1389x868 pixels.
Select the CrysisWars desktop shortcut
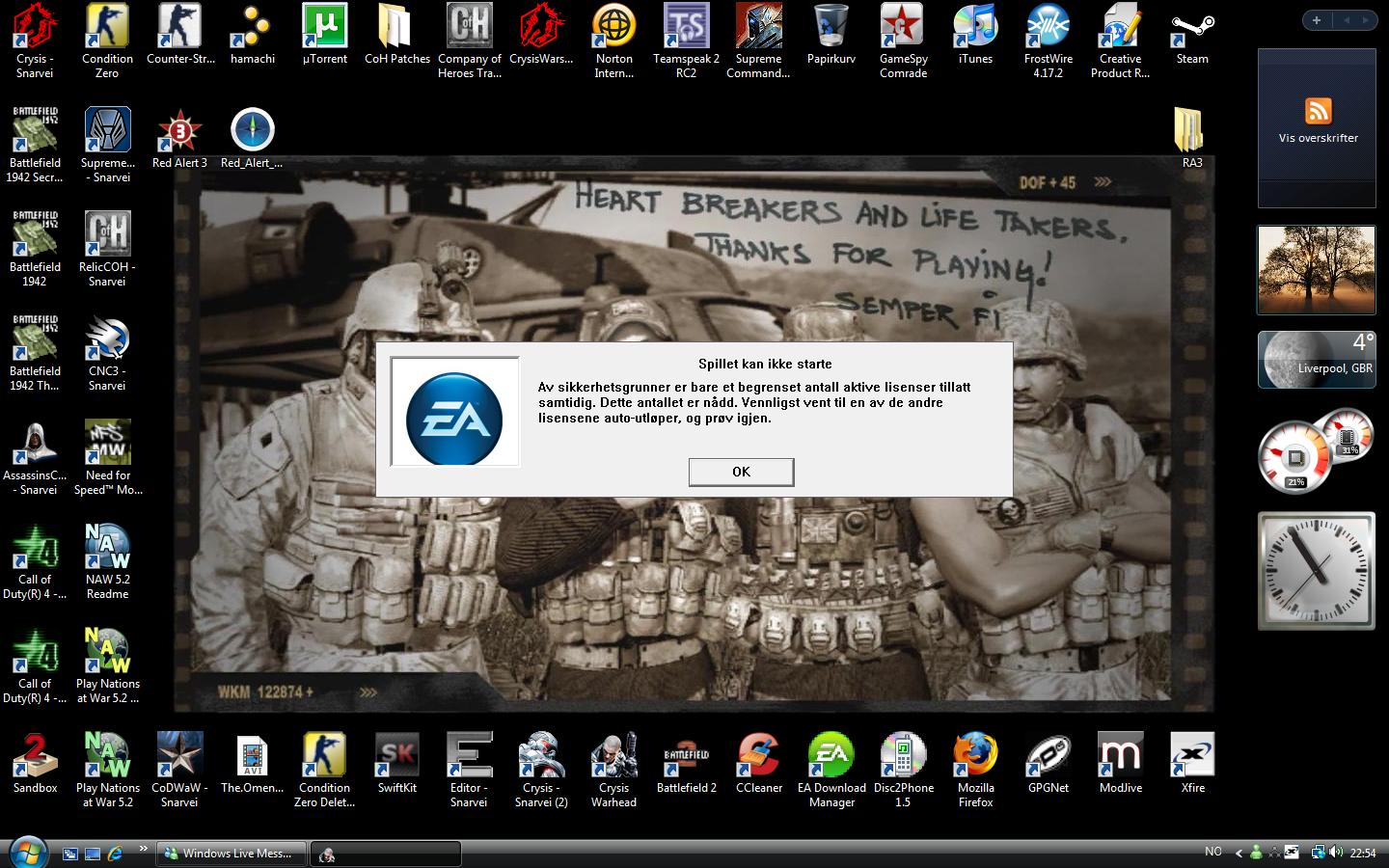click(x=541, y=35)
